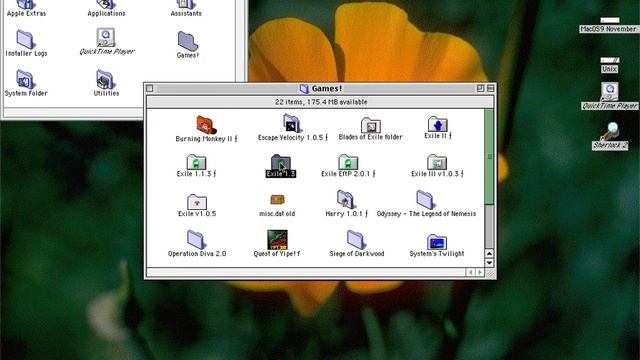640x360 pixels.
Task: Open the Exile 1.1.3 ƒ folder
Action: [x=196, y=162]
